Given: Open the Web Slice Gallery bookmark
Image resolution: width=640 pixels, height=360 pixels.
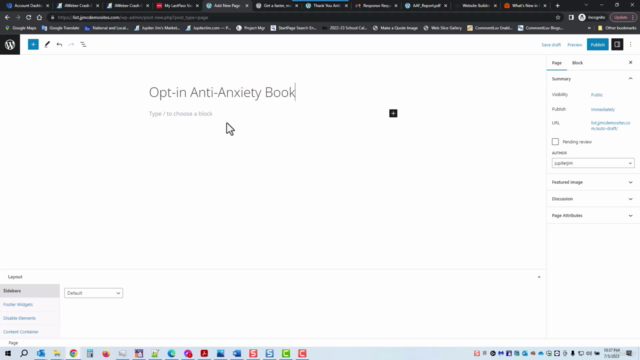Looking at the screenshot, I should tap(442, 28).
